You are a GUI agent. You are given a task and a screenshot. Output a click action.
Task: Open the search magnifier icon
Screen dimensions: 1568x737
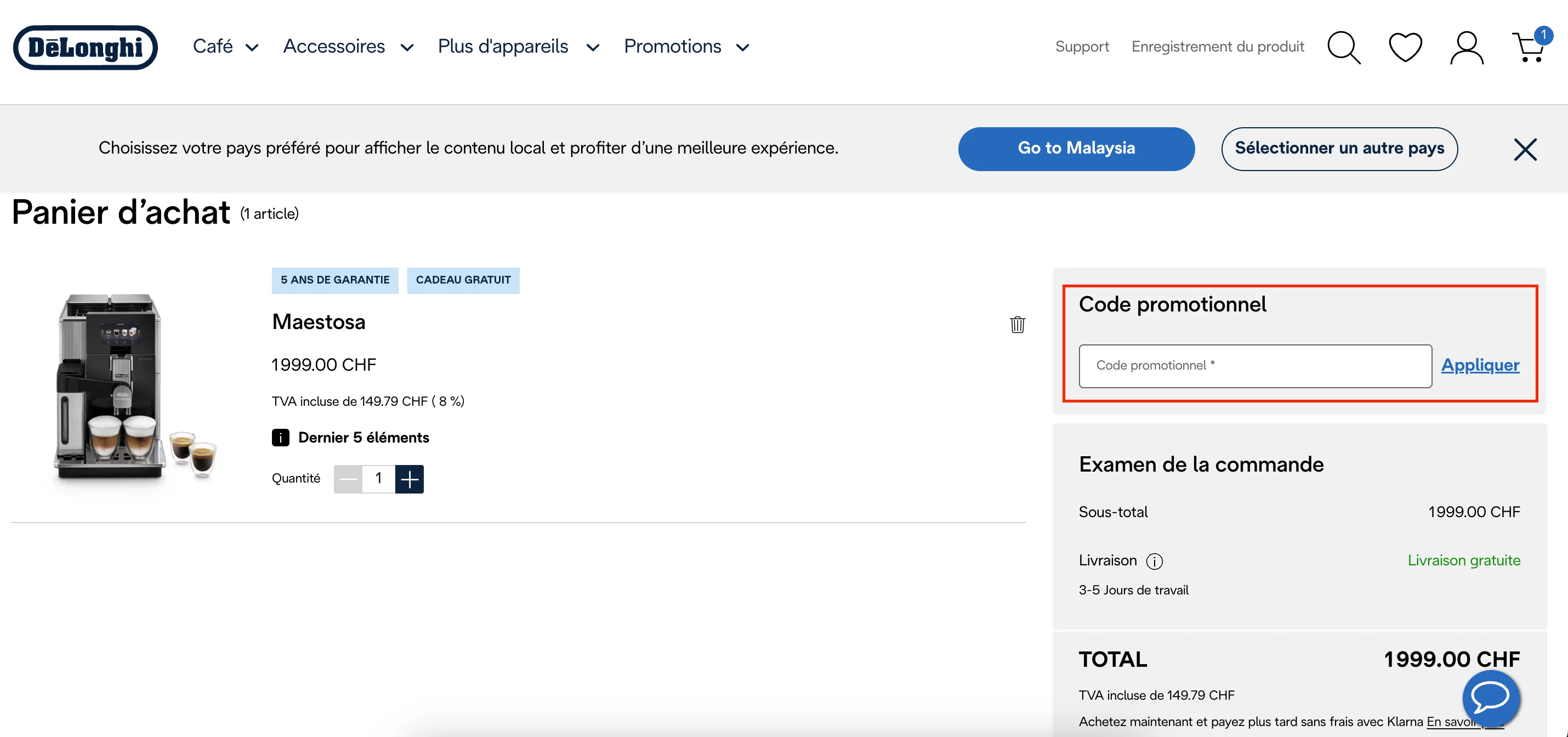point(1343,48)
